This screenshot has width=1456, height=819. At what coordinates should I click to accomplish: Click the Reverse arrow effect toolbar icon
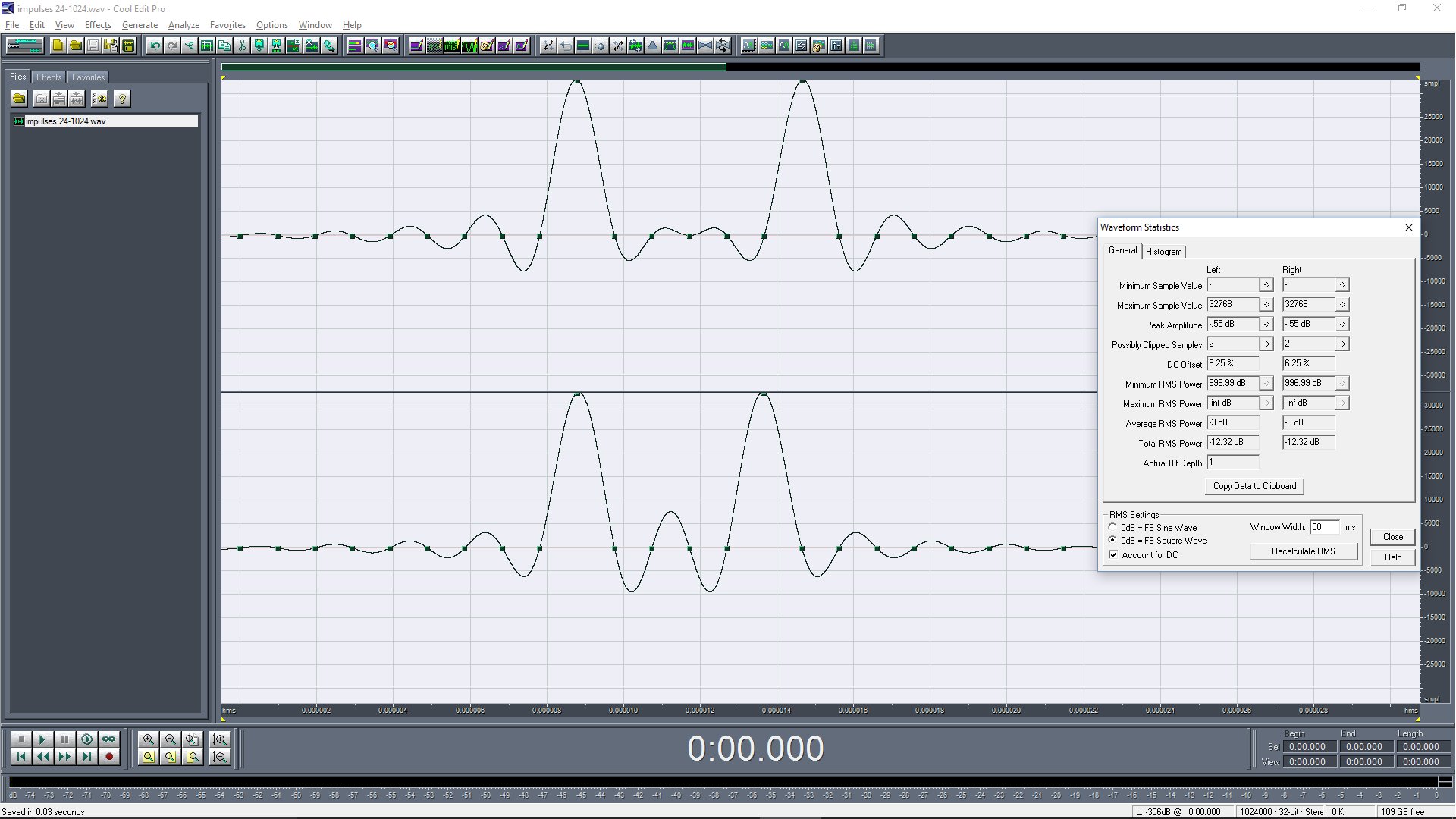(566, 45)
